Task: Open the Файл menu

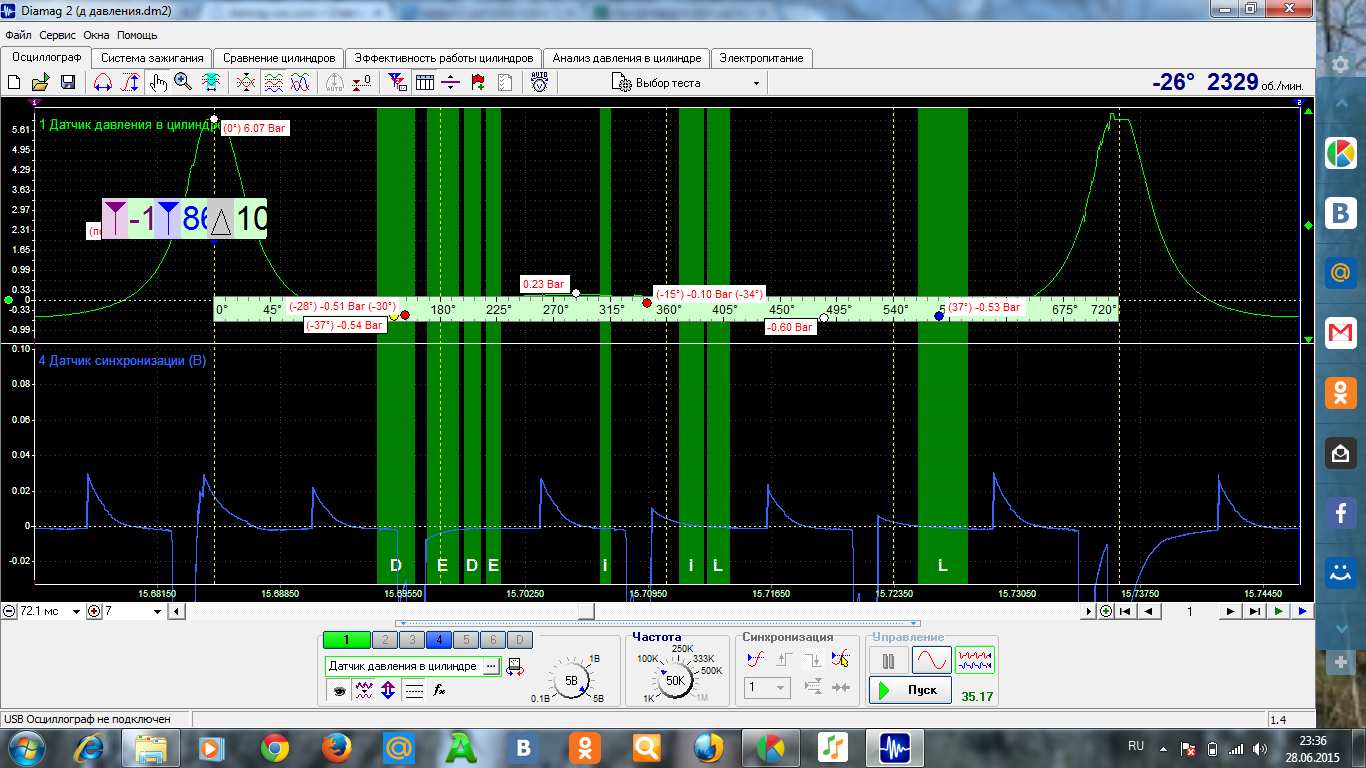Action: coord(18,35)
